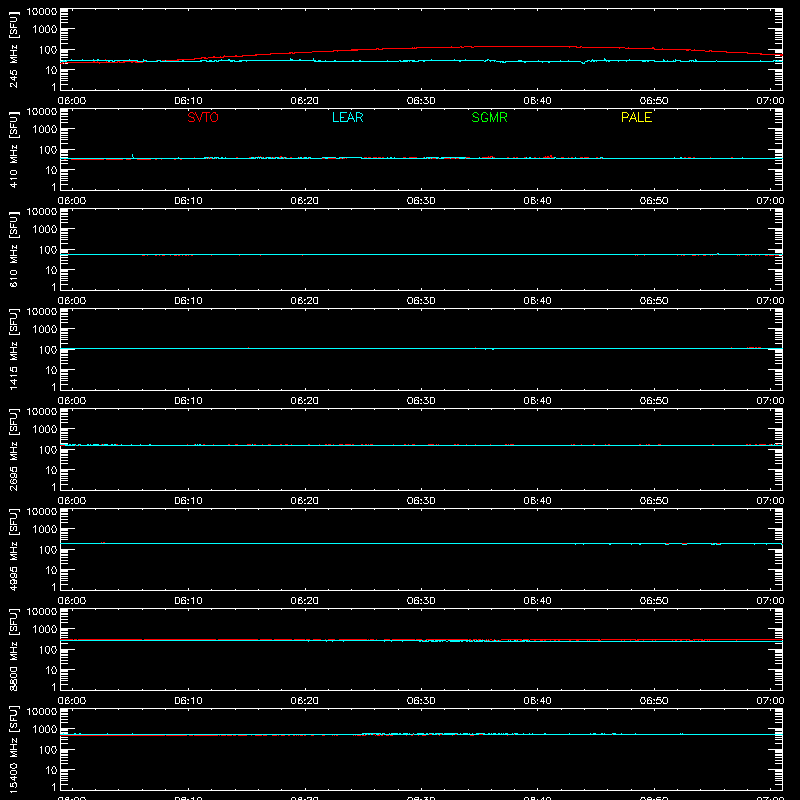Click the 10 tick label on 4995 MHz panel
Viewport: 800px width, 800px height.
point(52,570)
